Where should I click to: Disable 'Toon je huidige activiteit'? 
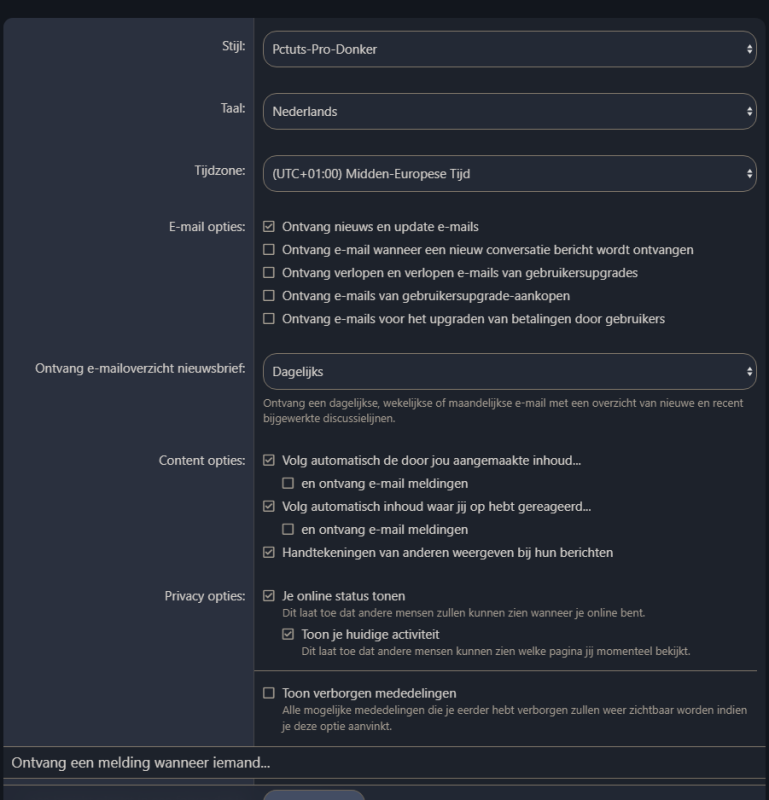click(288, 635)
